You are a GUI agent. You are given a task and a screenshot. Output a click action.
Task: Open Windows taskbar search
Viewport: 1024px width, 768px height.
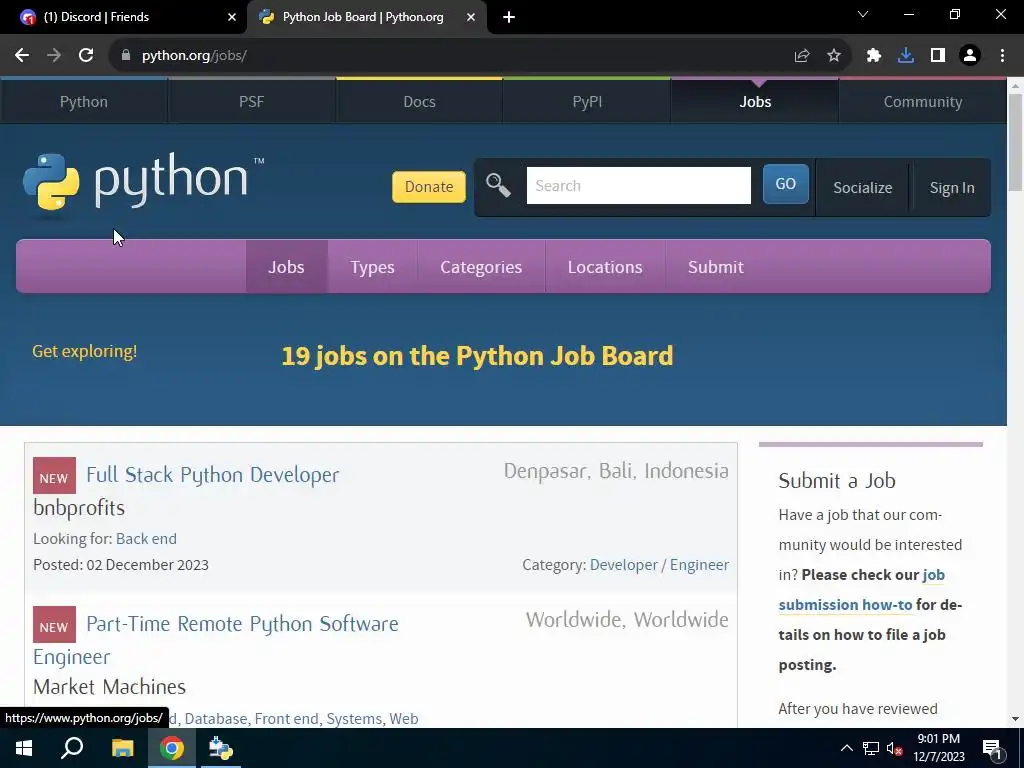[x=72, y=748]
